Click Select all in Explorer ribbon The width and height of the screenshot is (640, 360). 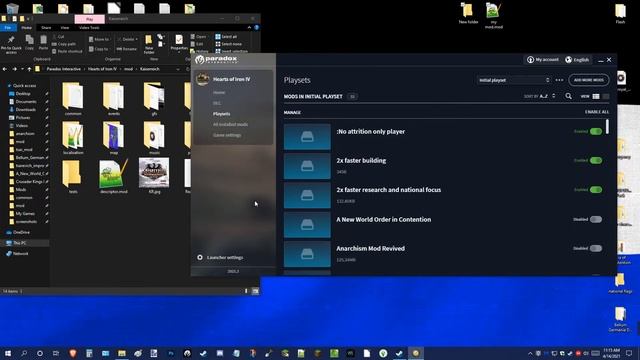click(x=227, y=37)
